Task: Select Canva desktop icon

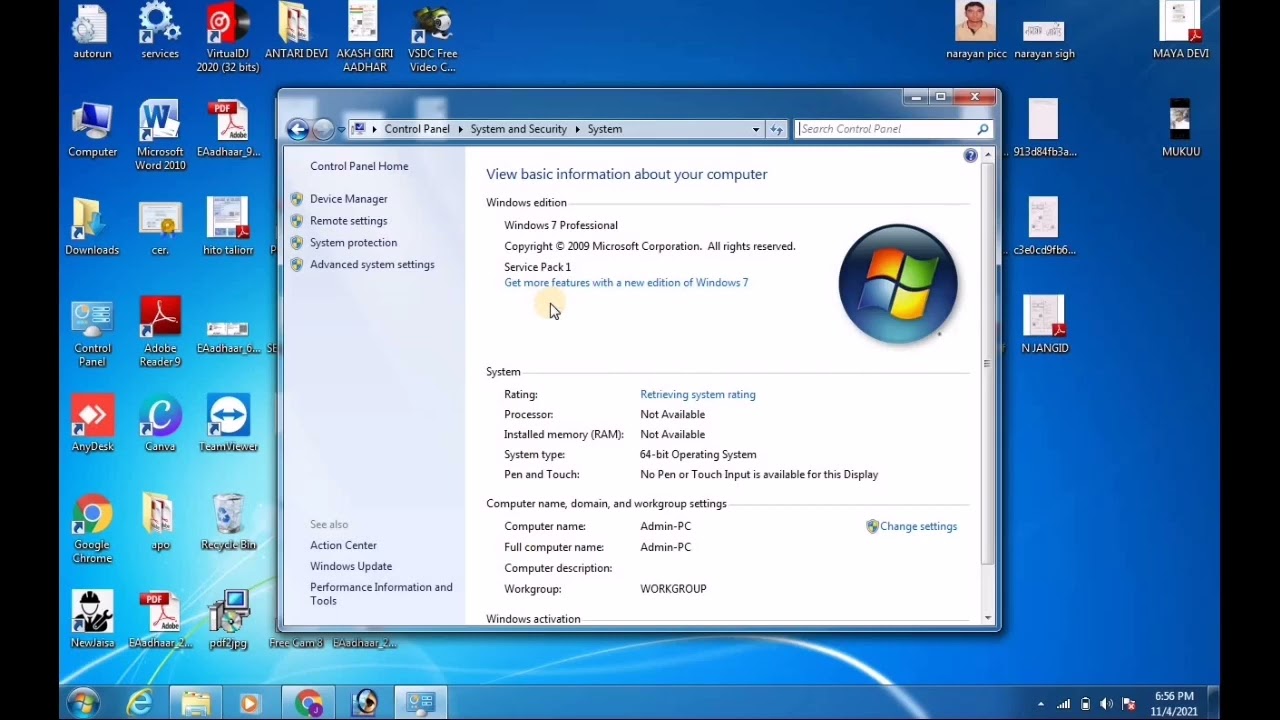Action: pyautogui.click(x=160, y=424)
